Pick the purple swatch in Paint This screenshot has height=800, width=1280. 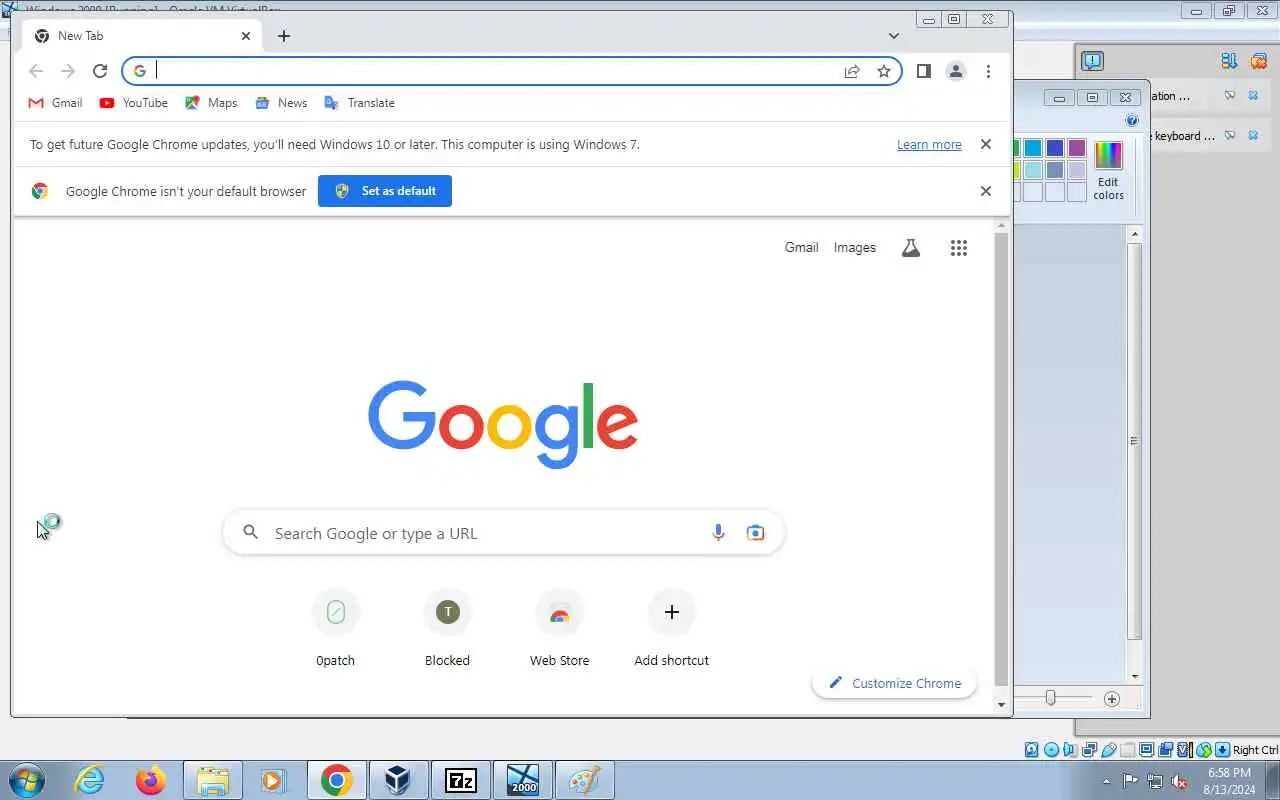[x=1077, y=148]
